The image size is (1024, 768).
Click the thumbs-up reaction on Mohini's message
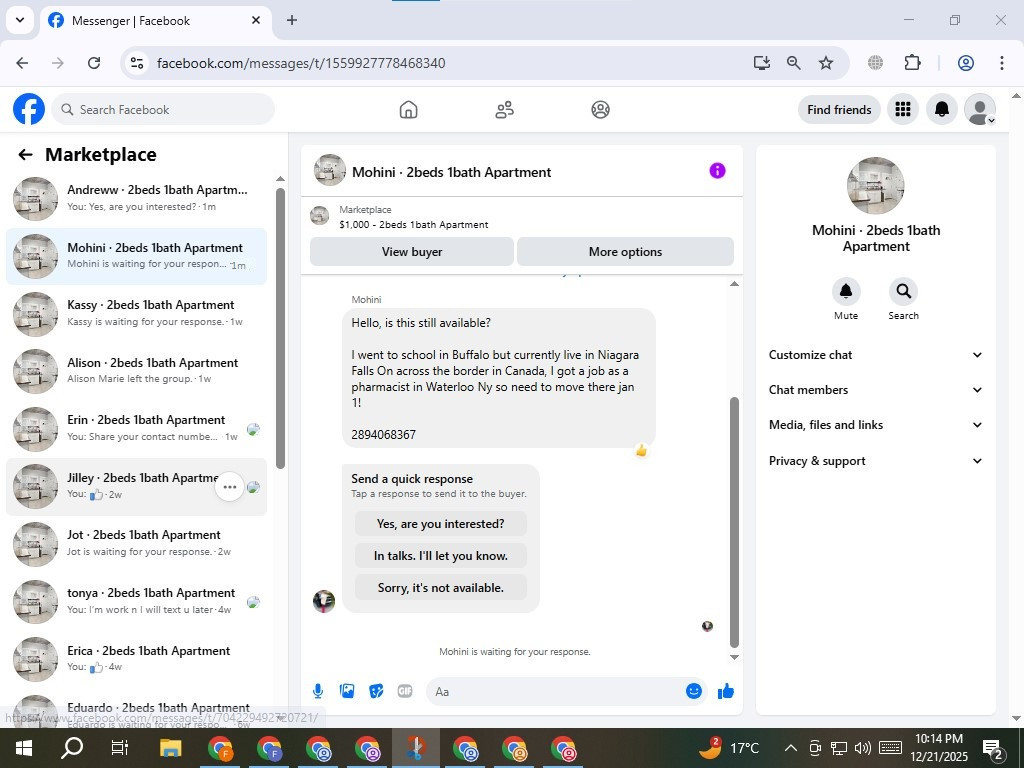click(x=641, y=450)
